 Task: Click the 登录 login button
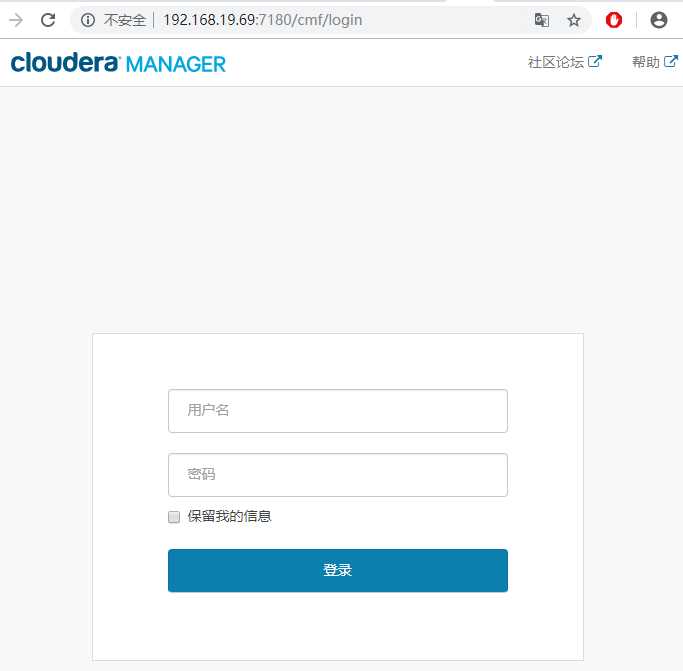[338, 570]
